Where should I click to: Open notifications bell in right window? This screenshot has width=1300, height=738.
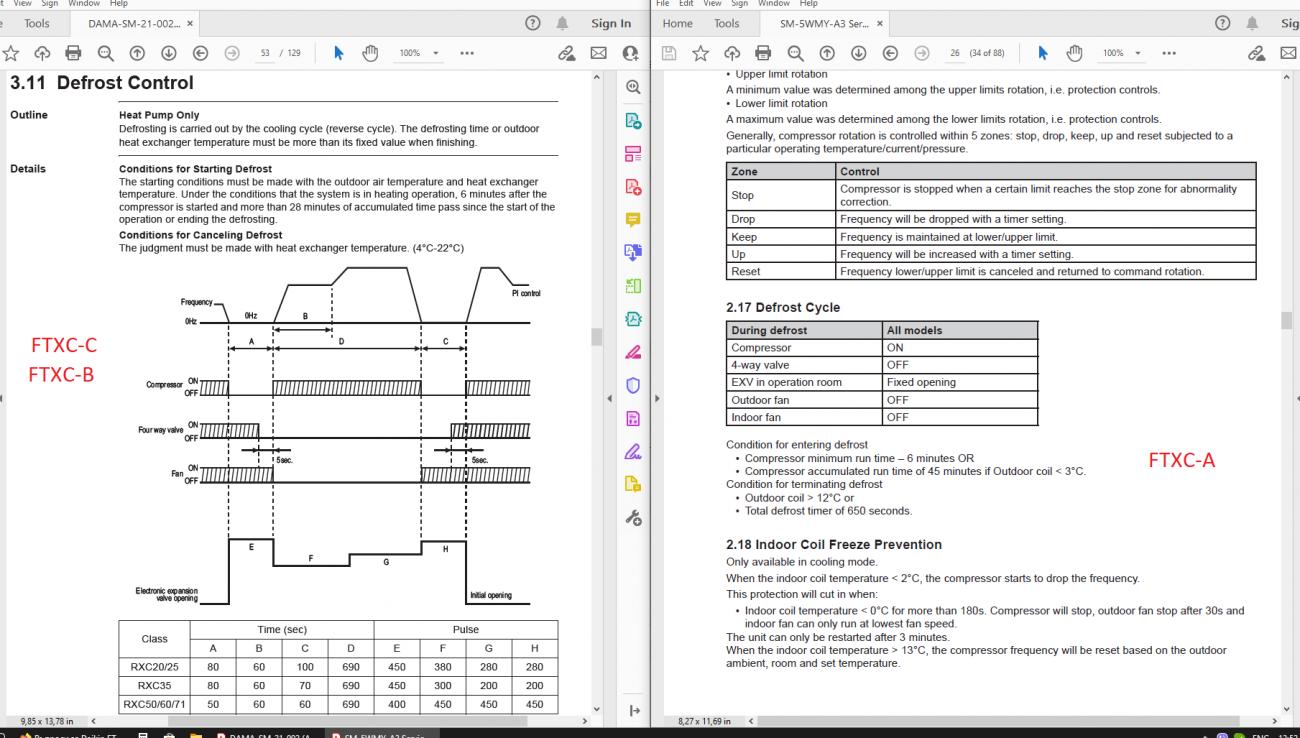[x=1250, y=23]
